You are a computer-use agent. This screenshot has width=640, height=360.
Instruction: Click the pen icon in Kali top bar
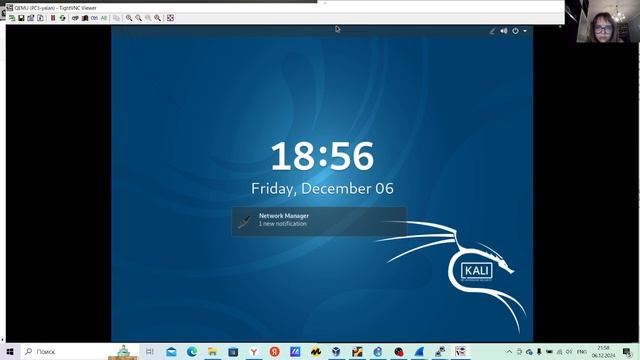[x=492, y=31]
